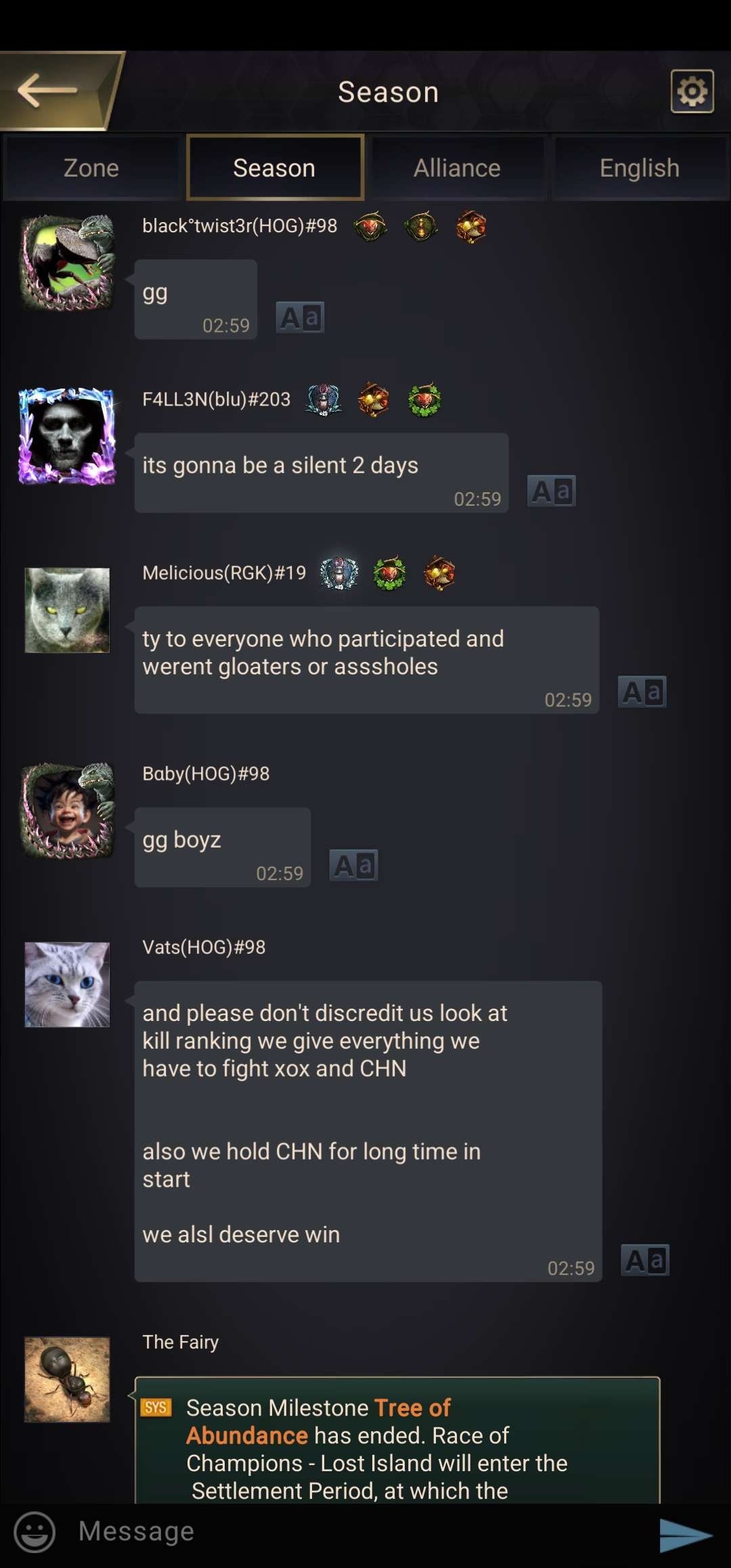
Task: Send the message with arrow icon
Action: 685,1535
